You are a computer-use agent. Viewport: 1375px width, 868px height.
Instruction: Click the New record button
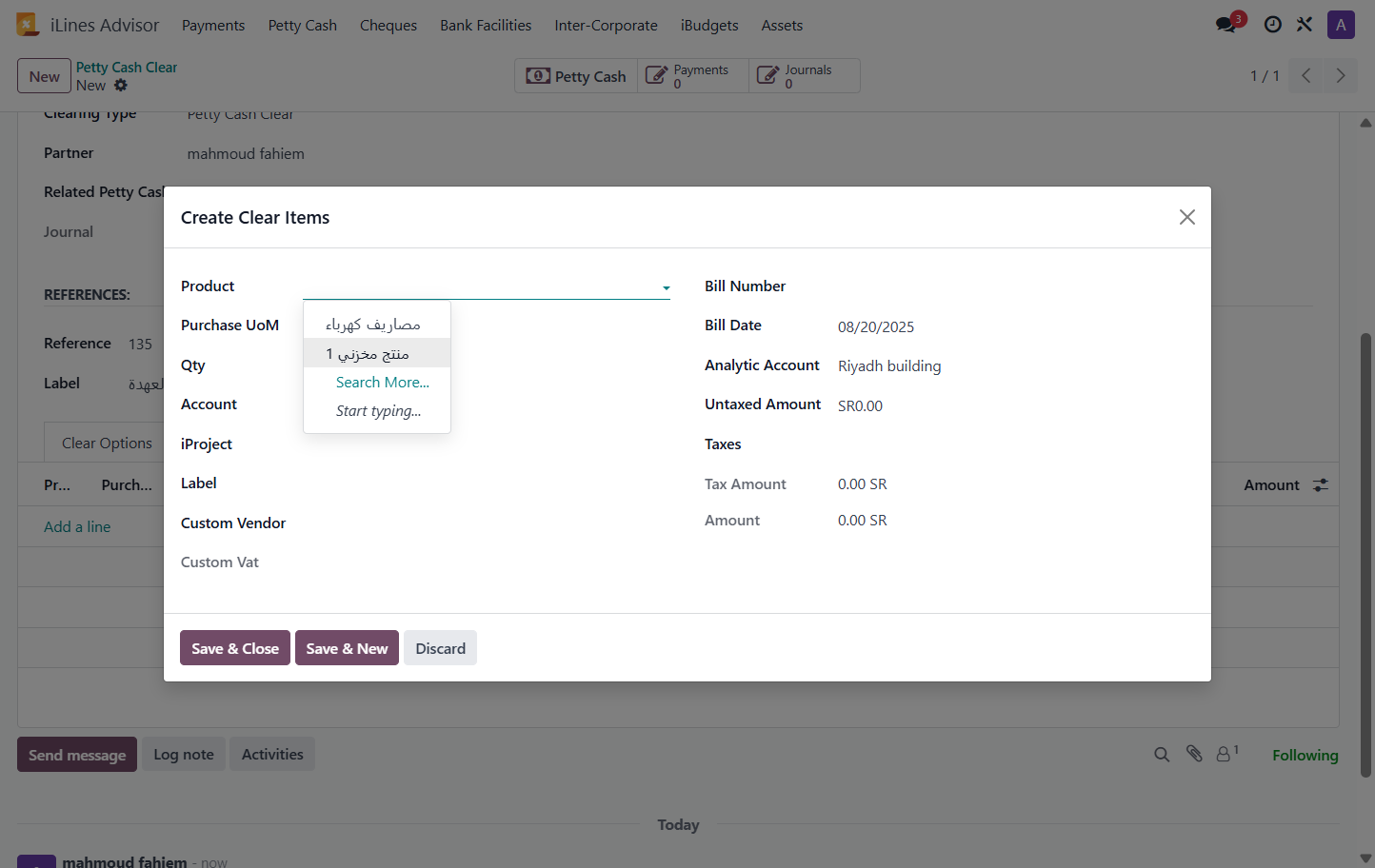click(44, 76)
